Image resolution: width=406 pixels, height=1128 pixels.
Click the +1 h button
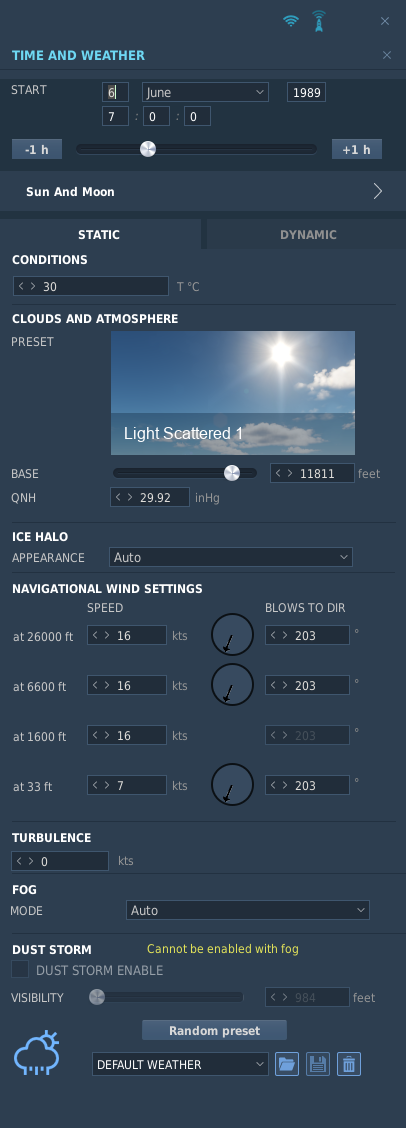(356, 149)
